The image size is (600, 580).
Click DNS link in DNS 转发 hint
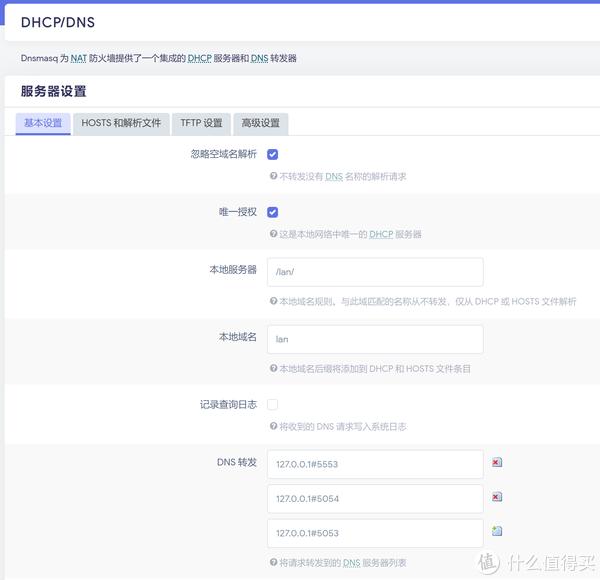352,563
